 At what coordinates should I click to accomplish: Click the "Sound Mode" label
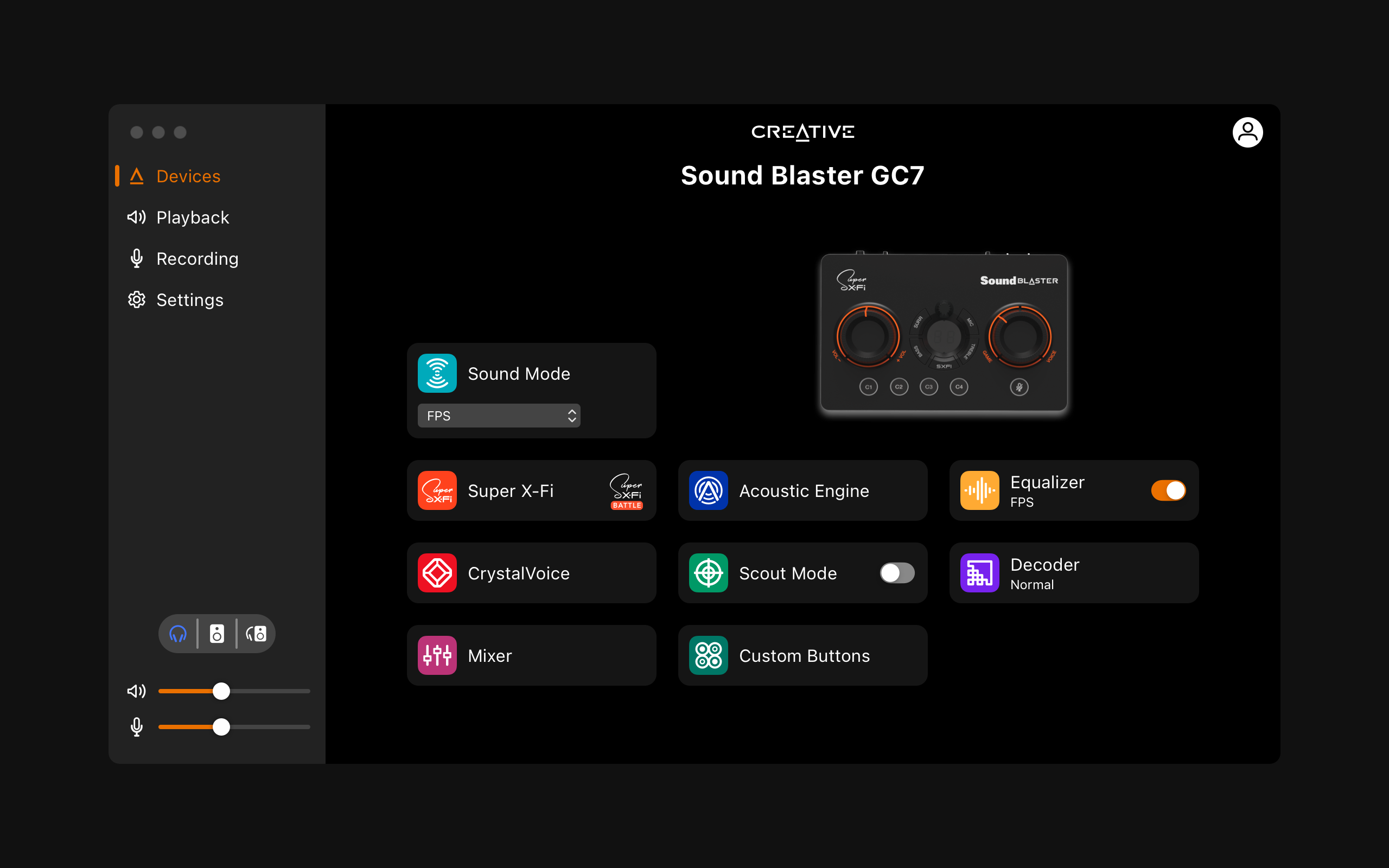tap(519, 374)
